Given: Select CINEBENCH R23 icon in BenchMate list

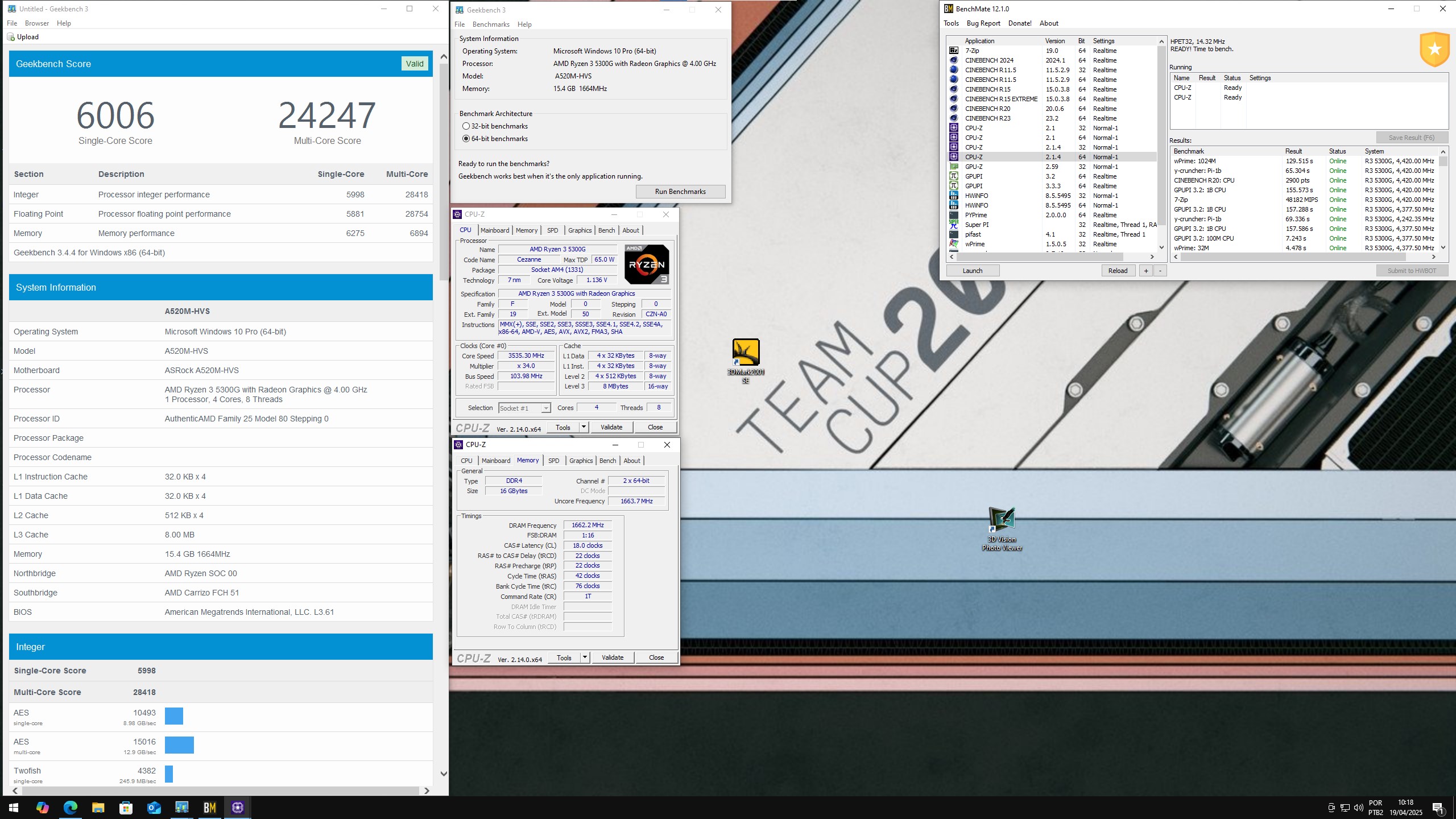Looking at the screenshot, I should 954,118.
